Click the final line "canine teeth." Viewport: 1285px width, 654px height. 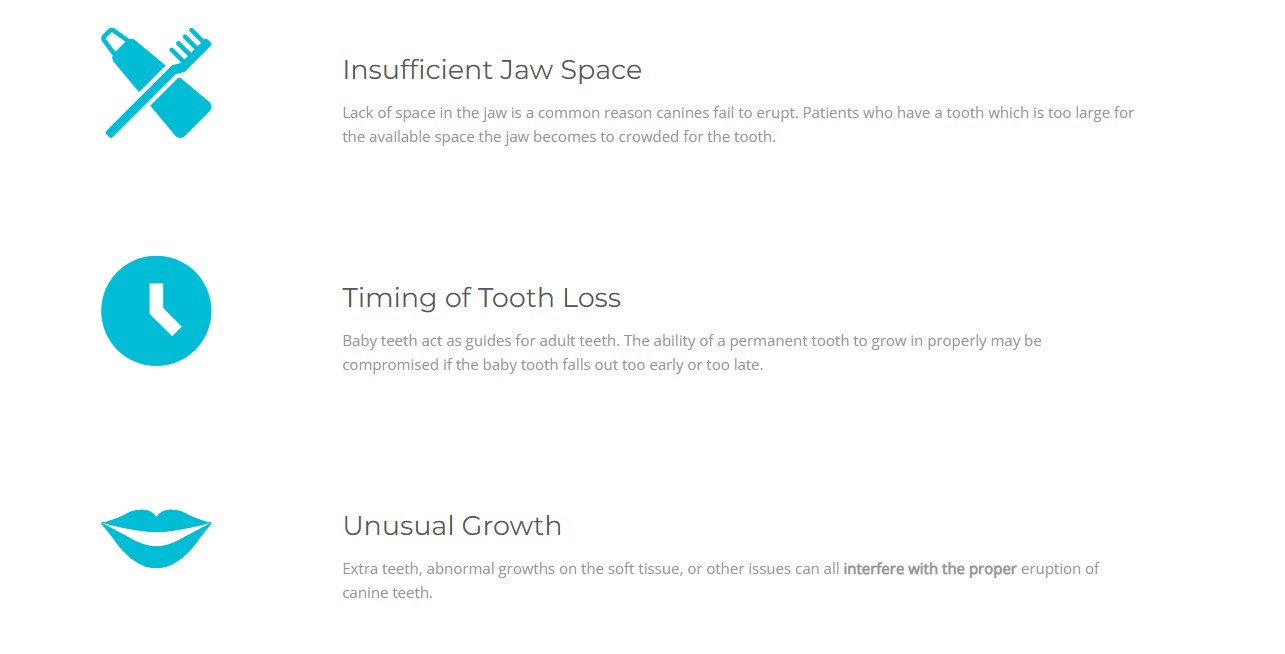pos(387,593)
